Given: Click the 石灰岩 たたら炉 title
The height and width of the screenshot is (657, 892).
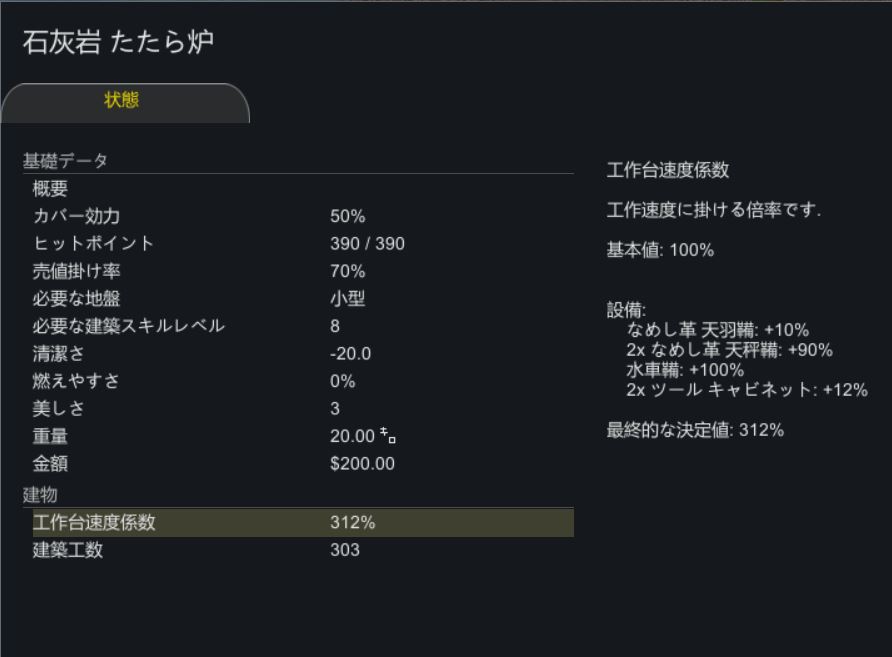Looking at the screenshot, I should (118, 43).
